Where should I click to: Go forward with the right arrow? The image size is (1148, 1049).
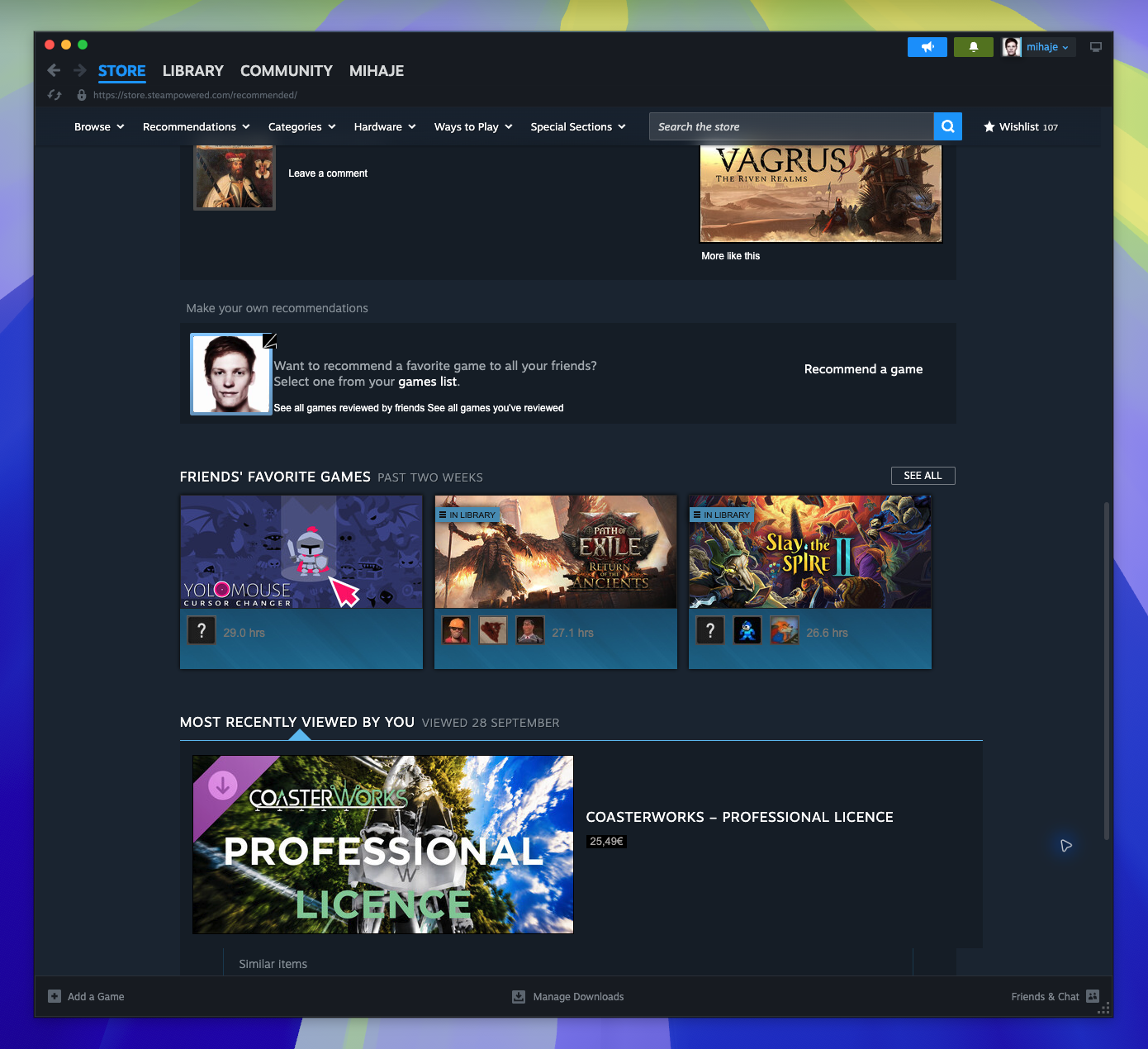pos(80,70)
